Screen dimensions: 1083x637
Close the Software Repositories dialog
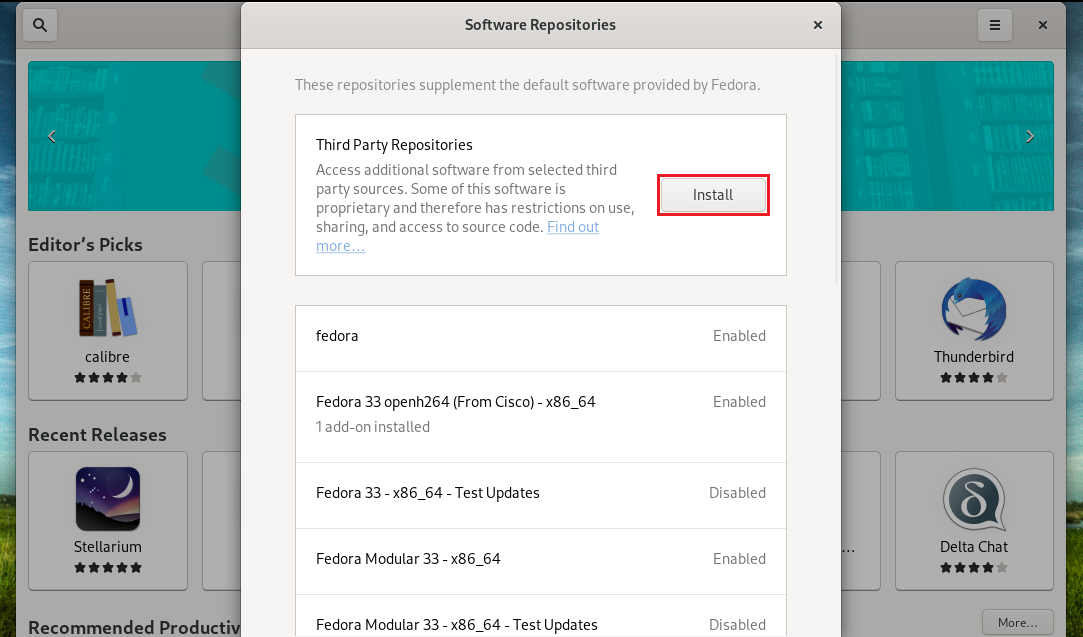(818, 25)
